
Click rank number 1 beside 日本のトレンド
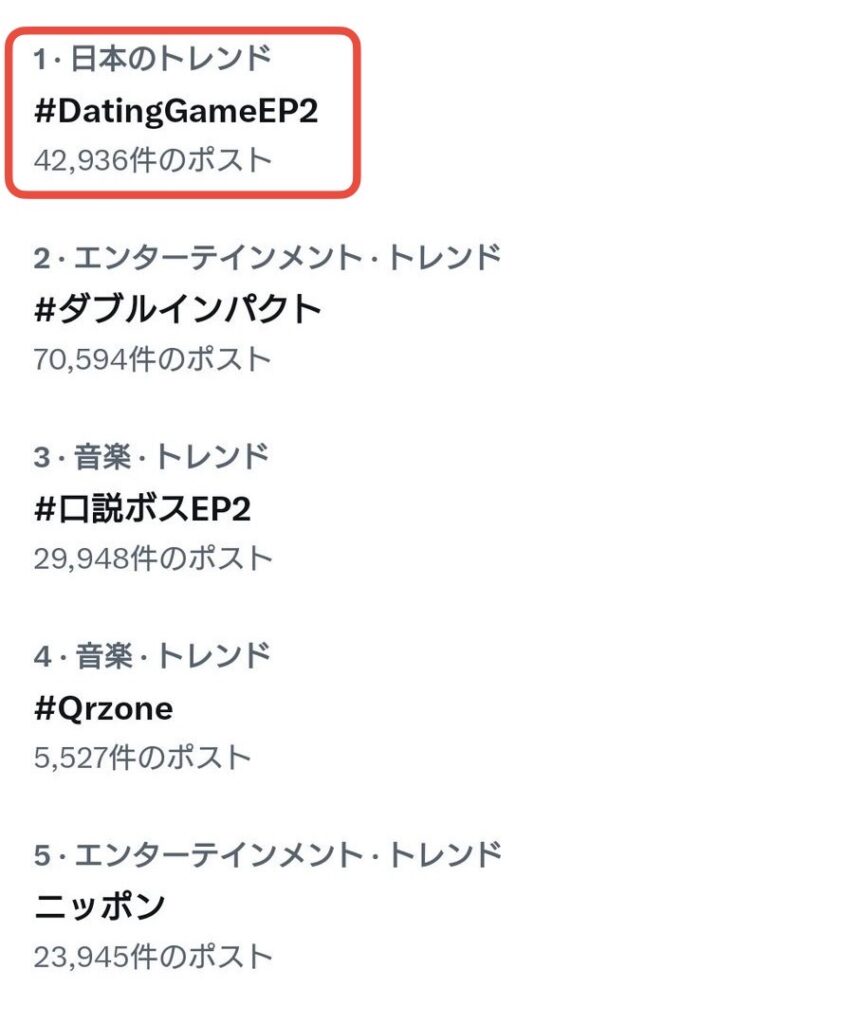40,60
